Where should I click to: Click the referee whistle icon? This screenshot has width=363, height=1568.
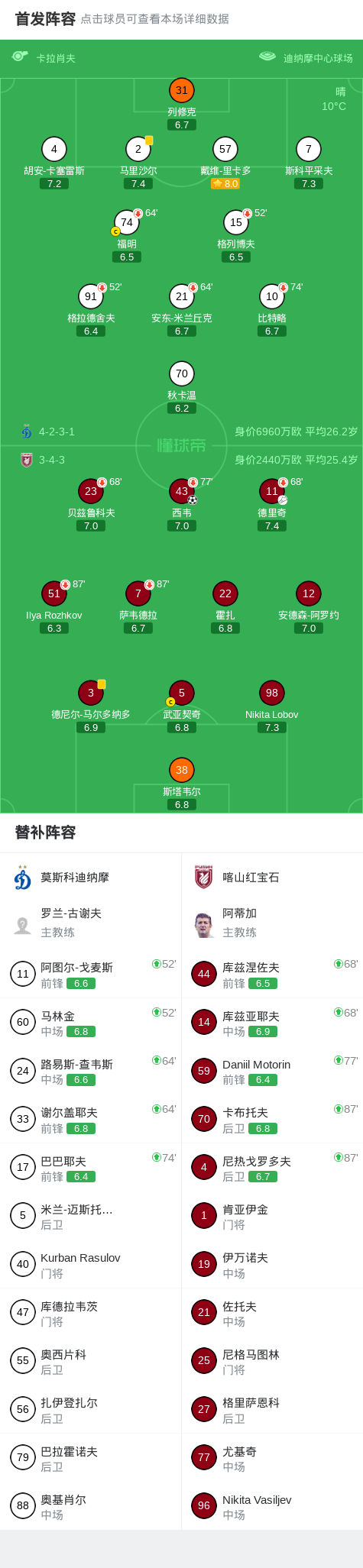[x=20, y=57]
